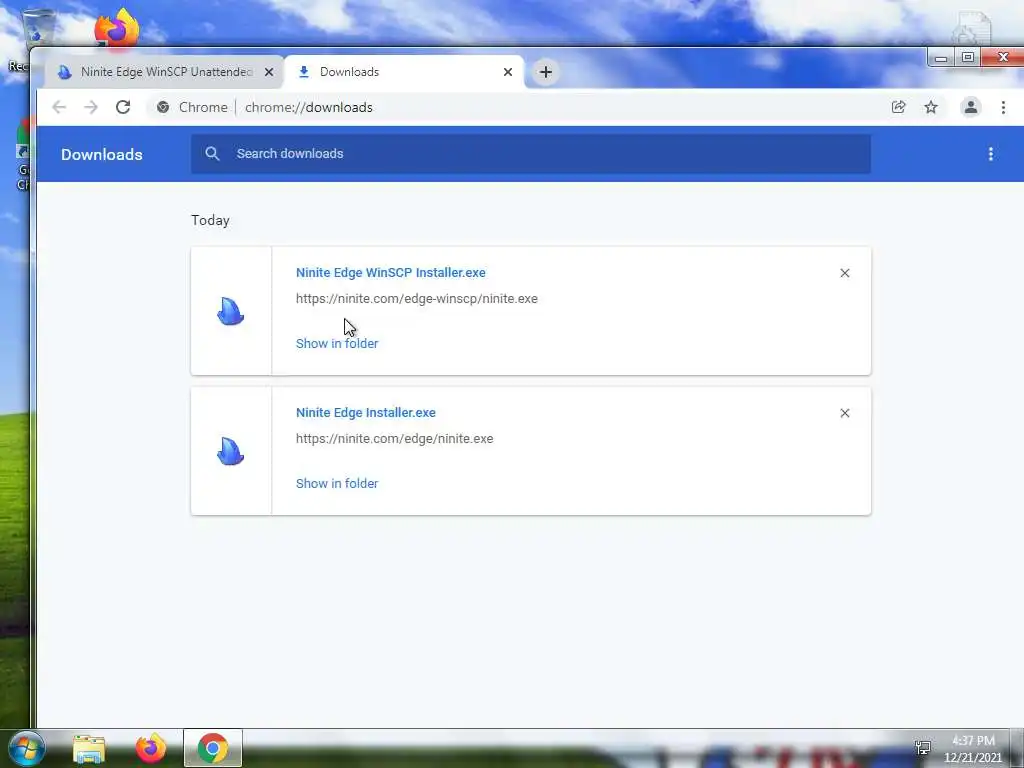Go back using the browser back arrow
This screenshot has height=768, width=1024.
tap(59, 107)
